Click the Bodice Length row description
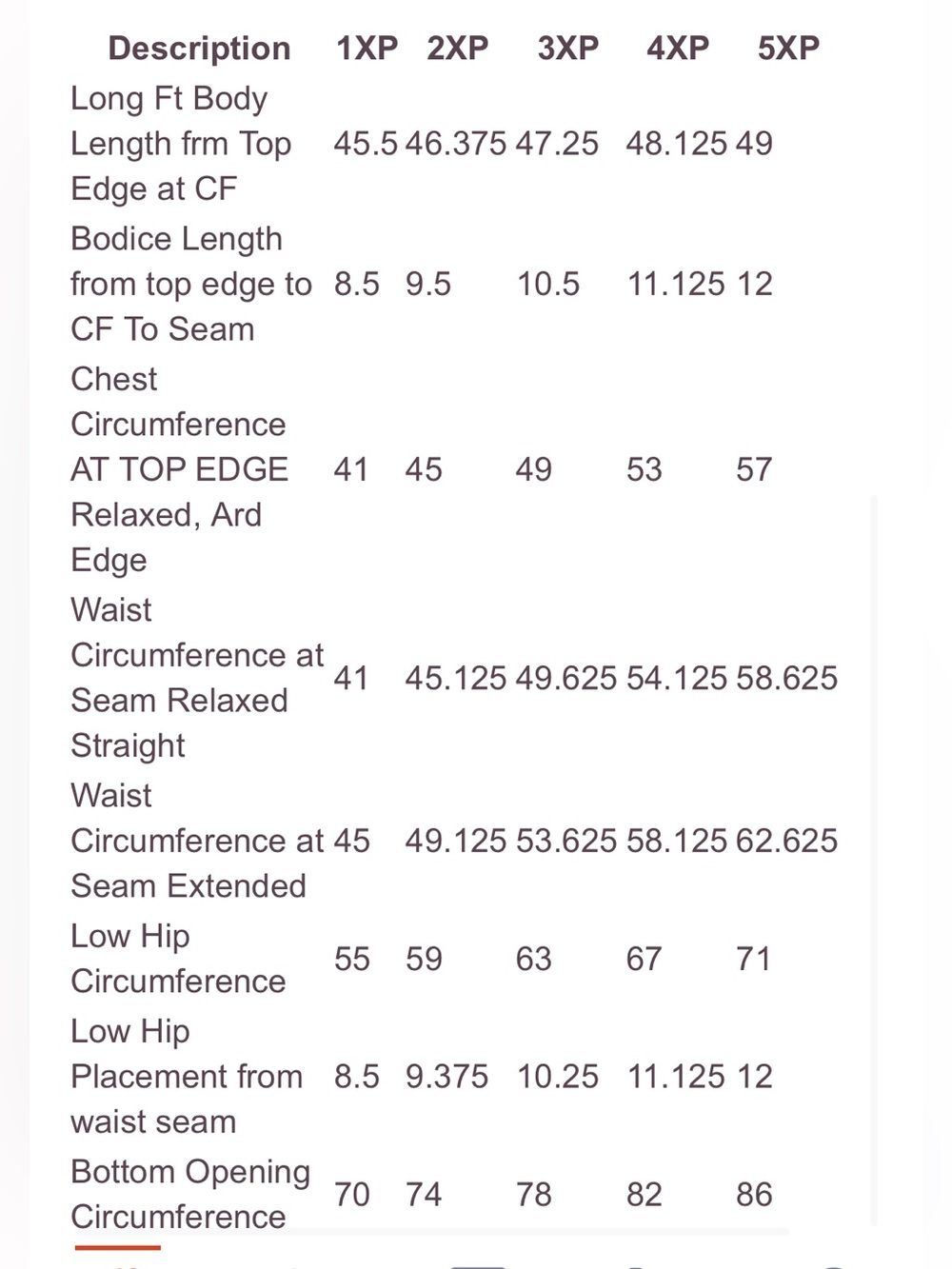Screen dimensions: 952x1269 [x=190, y=284]
